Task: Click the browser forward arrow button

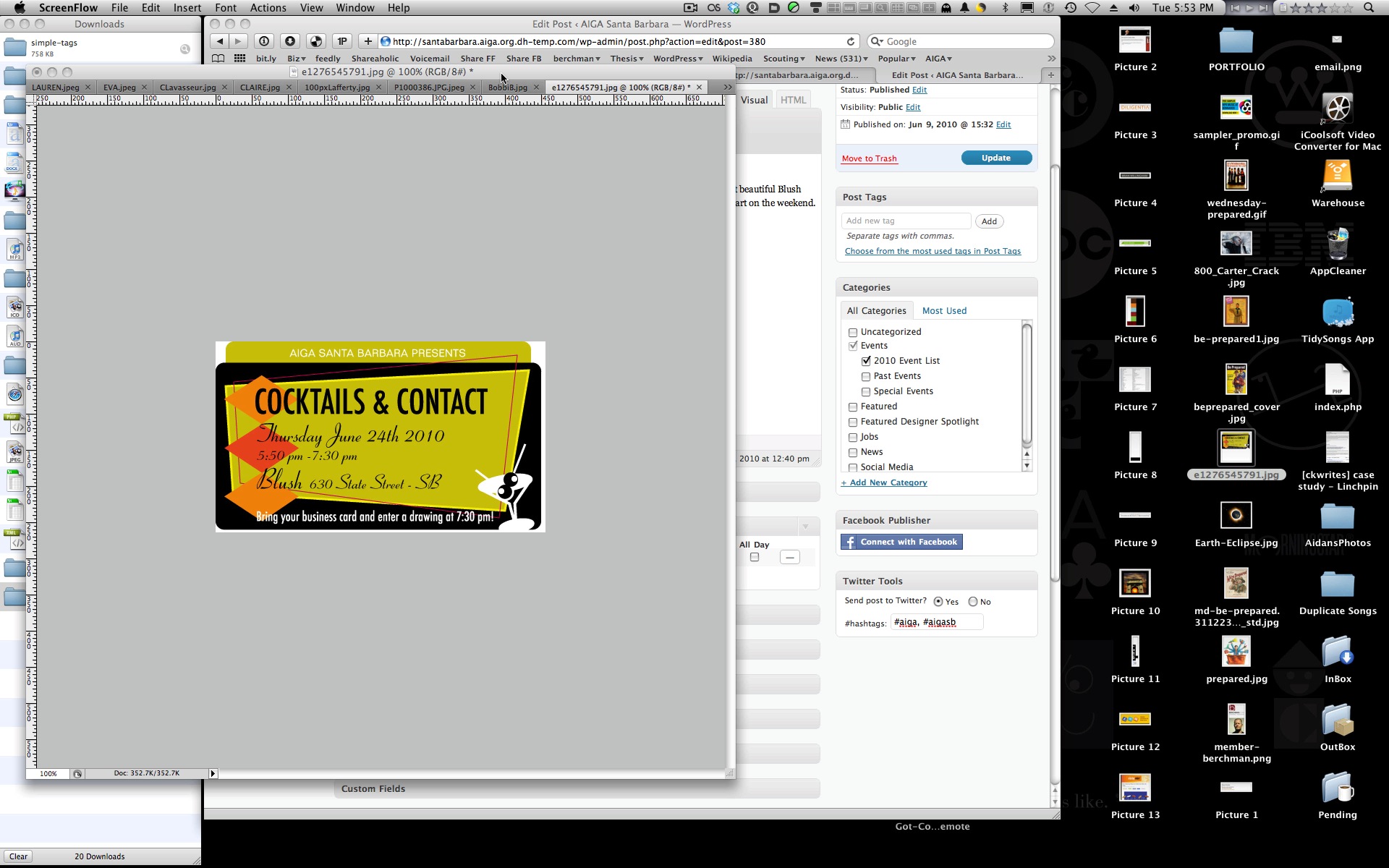Action: [238, 41]
